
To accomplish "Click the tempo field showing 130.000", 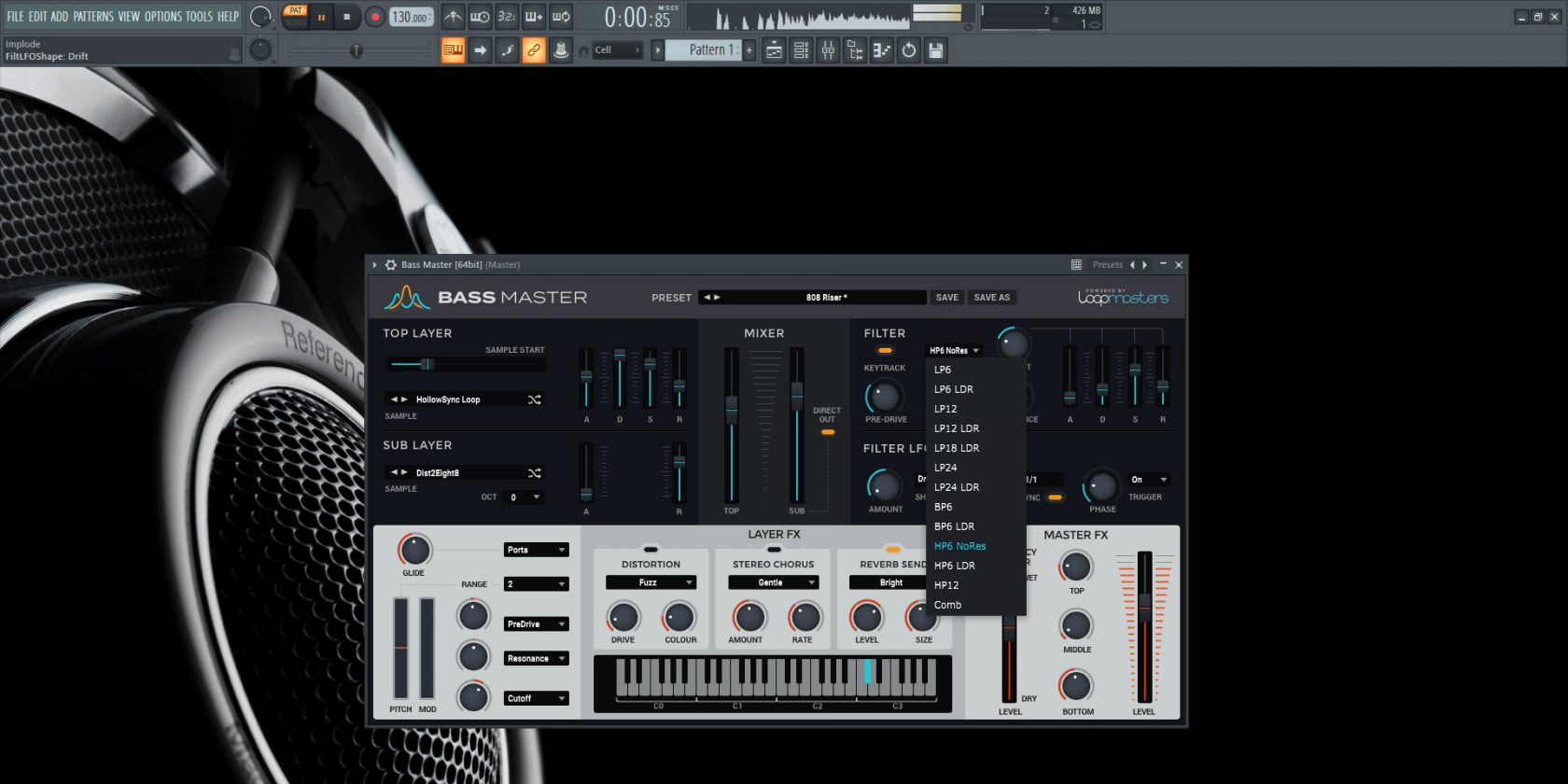I will pyautogui.click(x=412, y=17).
